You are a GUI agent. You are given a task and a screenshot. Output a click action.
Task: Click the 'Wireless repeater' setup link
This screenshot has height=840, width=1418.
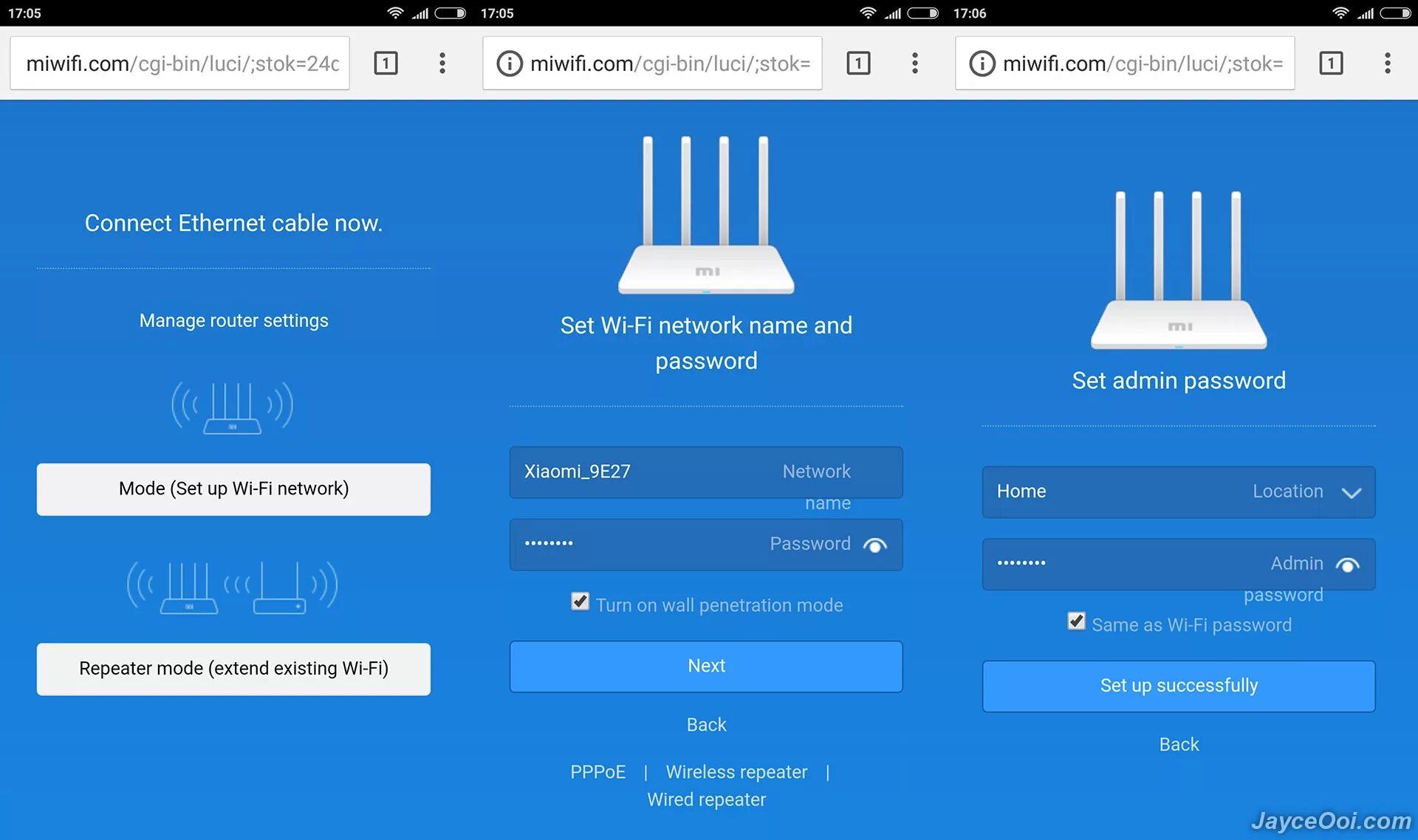737,773
